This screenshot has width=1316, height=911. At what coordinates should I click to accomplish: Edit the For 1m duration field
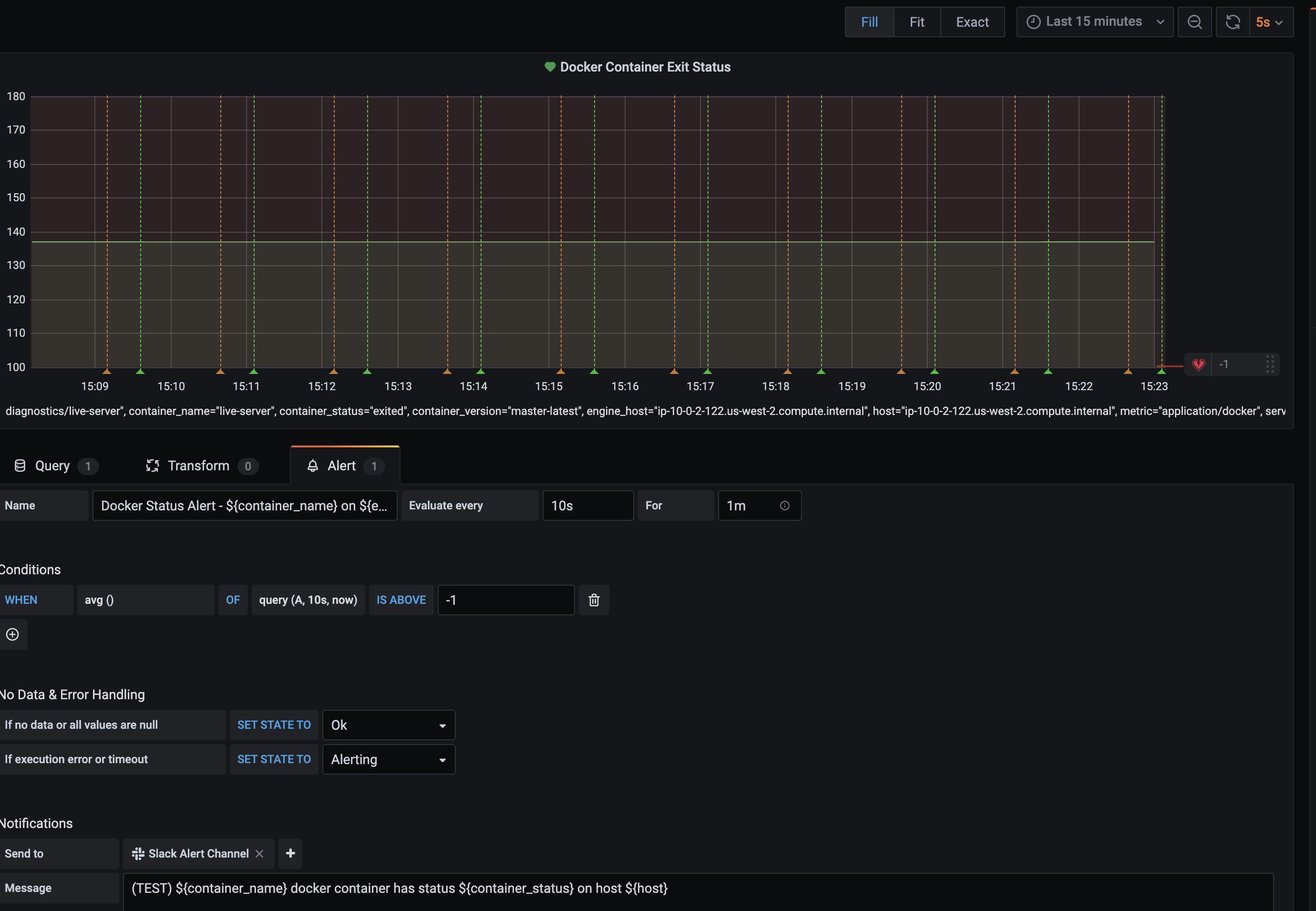click(759, 506)
